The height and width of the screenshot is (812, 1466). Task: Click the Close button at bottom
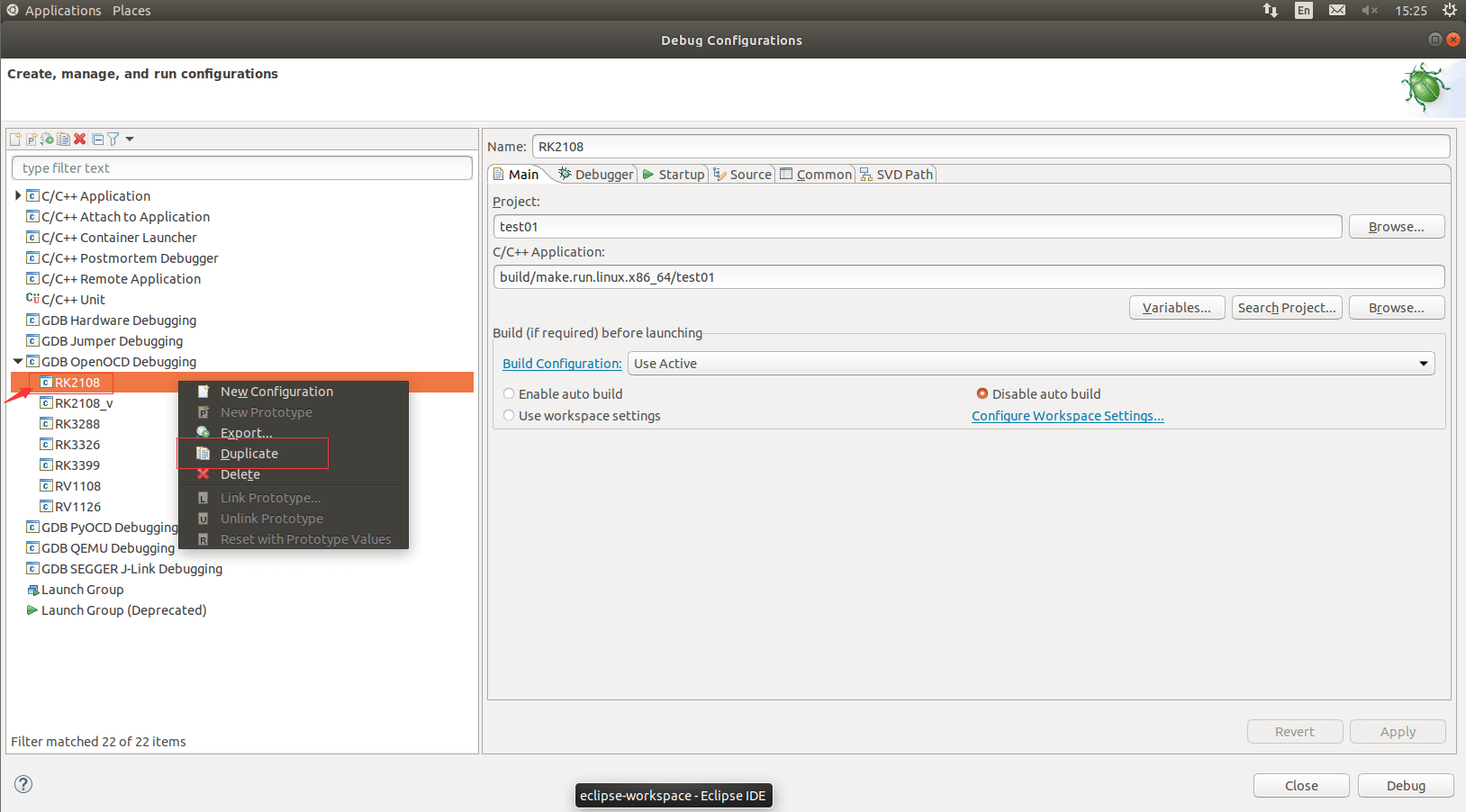[x=1301, y=786]
